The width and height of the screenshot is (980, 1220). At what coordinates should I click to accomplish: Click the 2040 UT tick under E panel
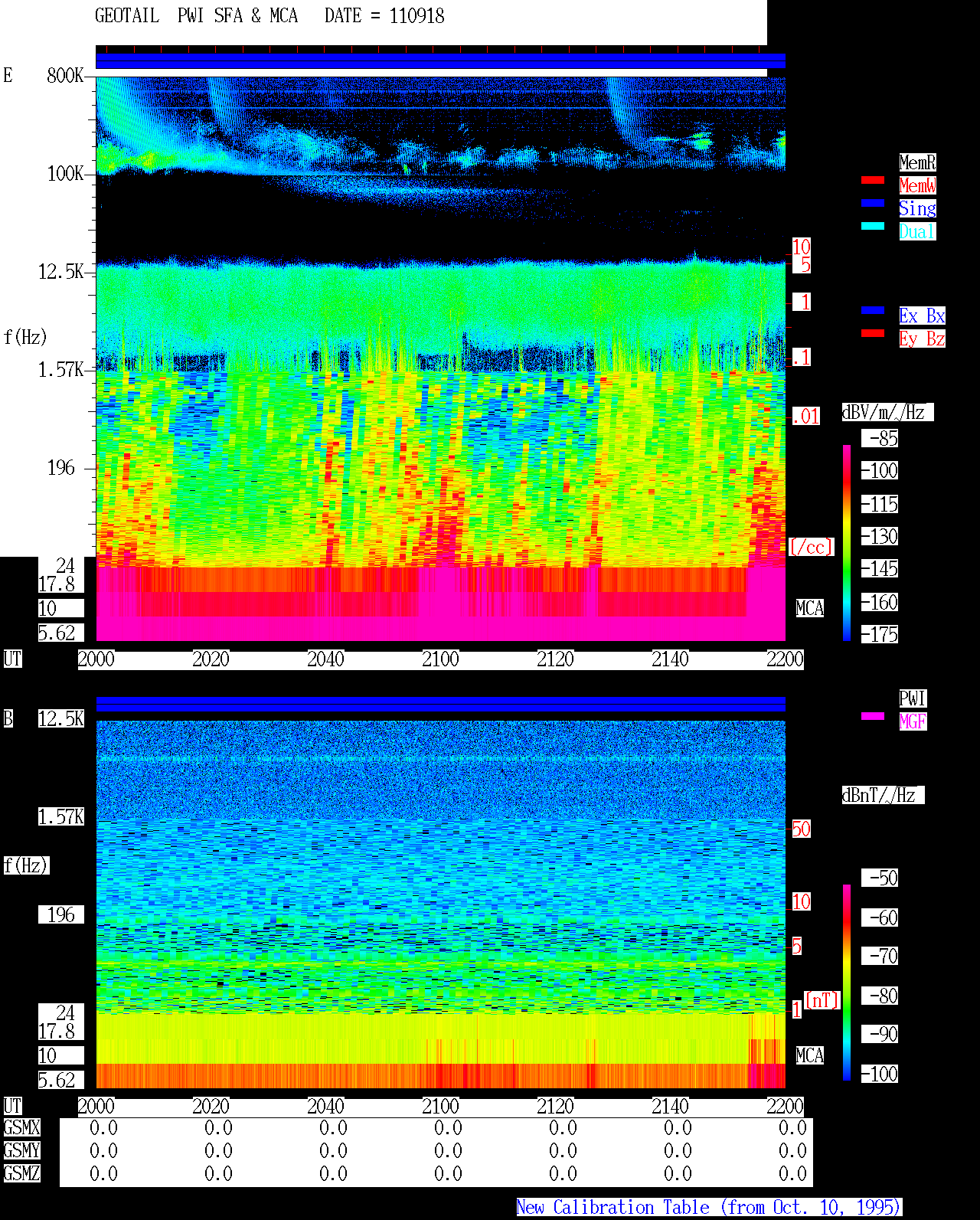pyautogui.click(x=325, y=659)
